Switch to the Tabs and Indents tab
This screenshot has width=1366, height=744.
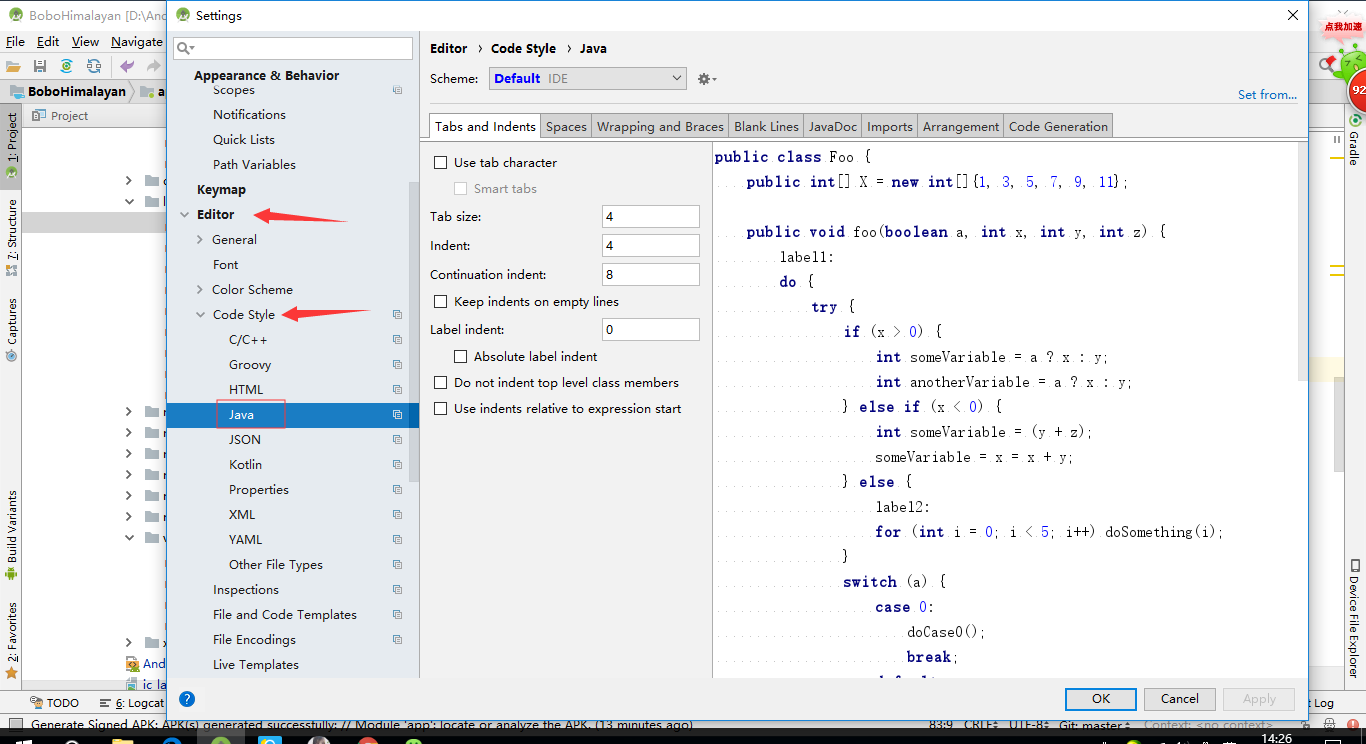(485, 127)
